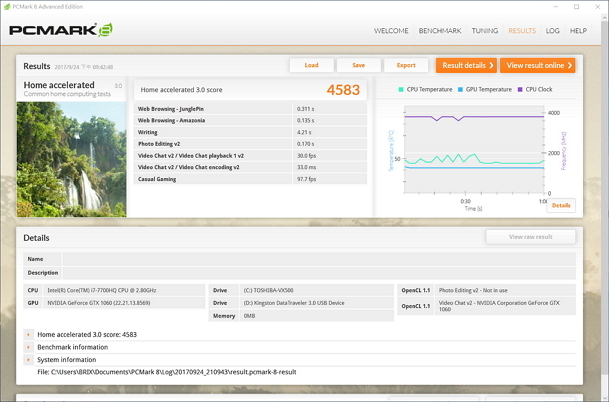The width and height of the screenshot is (609, 402).
Task: Go to the Tuning tab
Action: coord(485,31)
